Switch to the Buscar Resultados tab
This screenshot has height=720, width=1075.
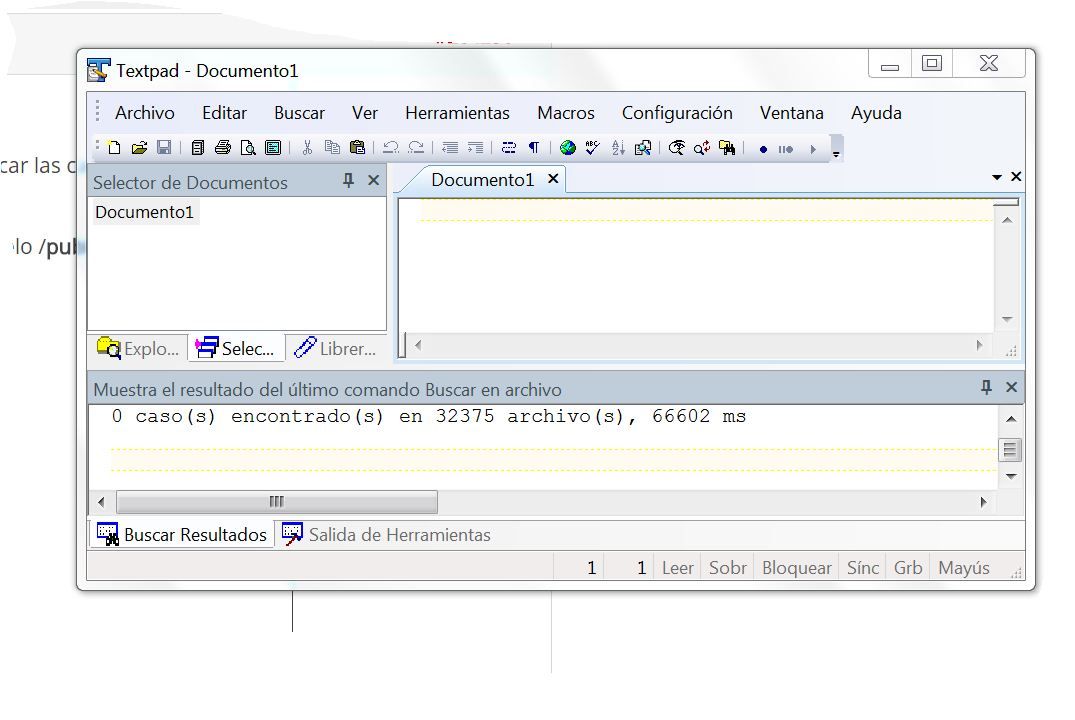[182, 535]
